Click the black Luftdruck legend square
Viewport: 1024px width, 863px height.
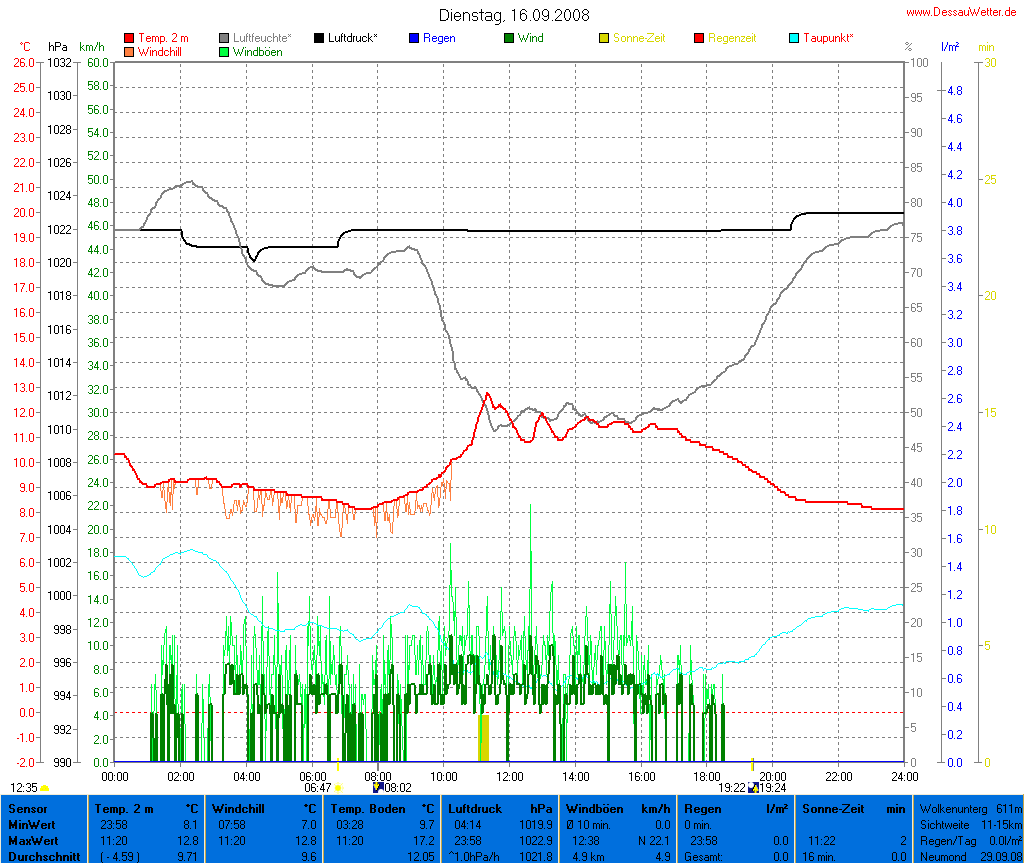point(320,38)
